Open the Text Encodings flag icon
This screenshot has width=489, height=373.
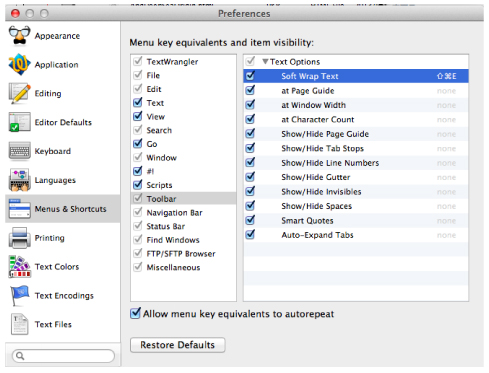[x=20, y=295]
